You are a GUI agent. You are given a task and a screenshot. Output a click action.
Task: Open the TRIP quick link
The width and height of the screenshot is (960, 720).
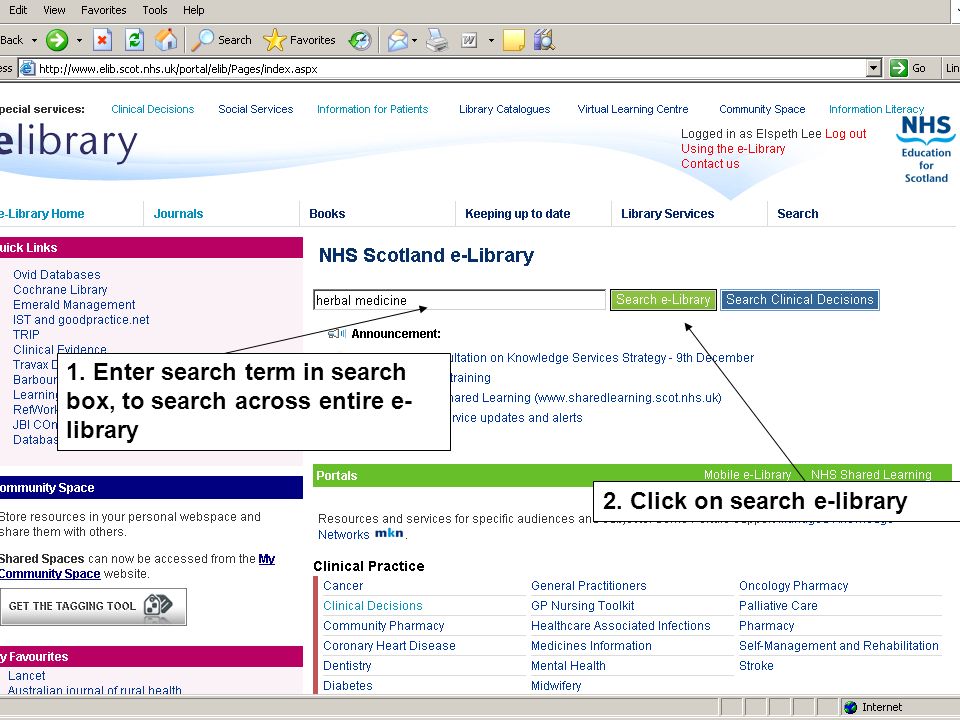[x=26, y=334]
